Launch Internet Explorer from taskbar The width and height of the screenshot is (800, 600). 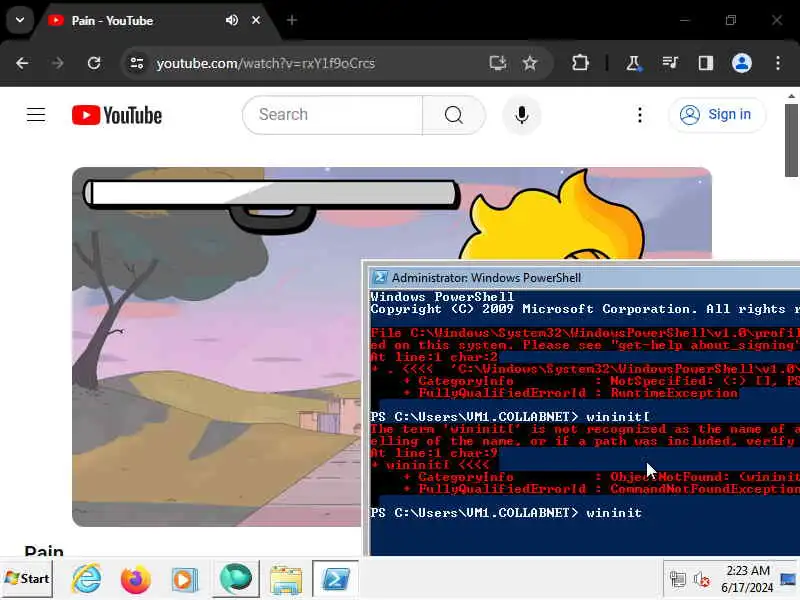(86, 579)
